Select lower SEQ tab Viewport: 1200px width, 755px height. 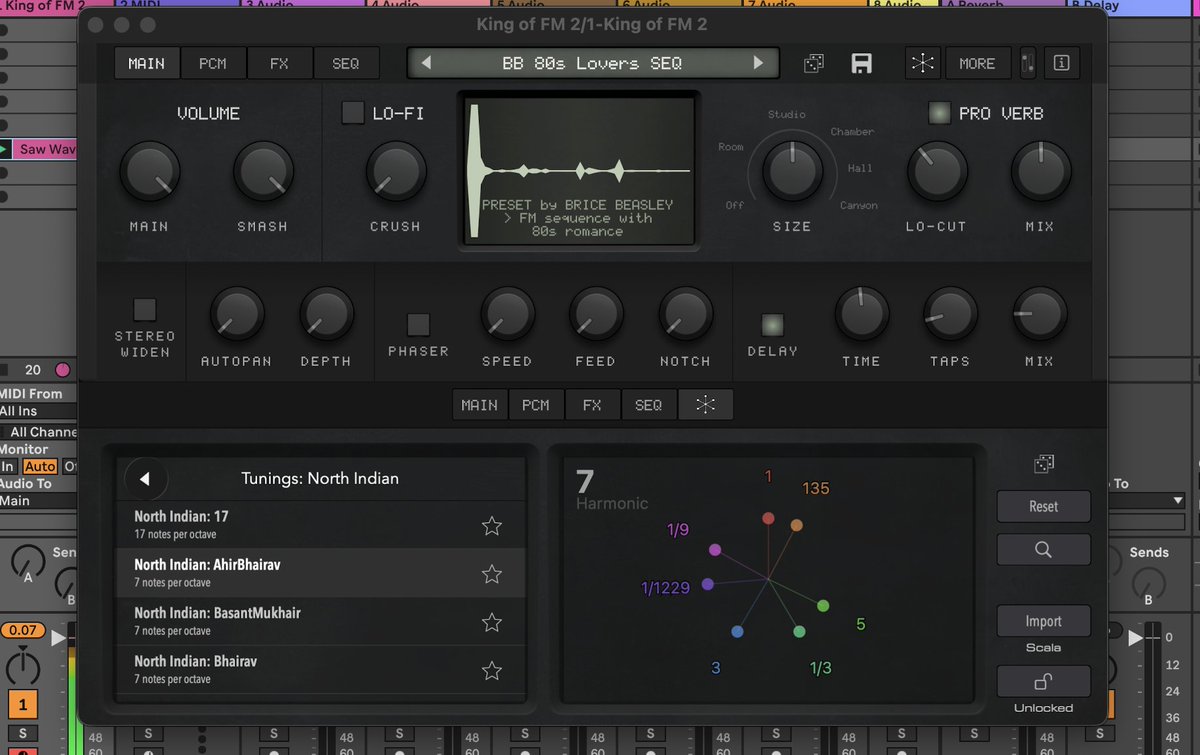pyautogui.click(x=648, y=404)
